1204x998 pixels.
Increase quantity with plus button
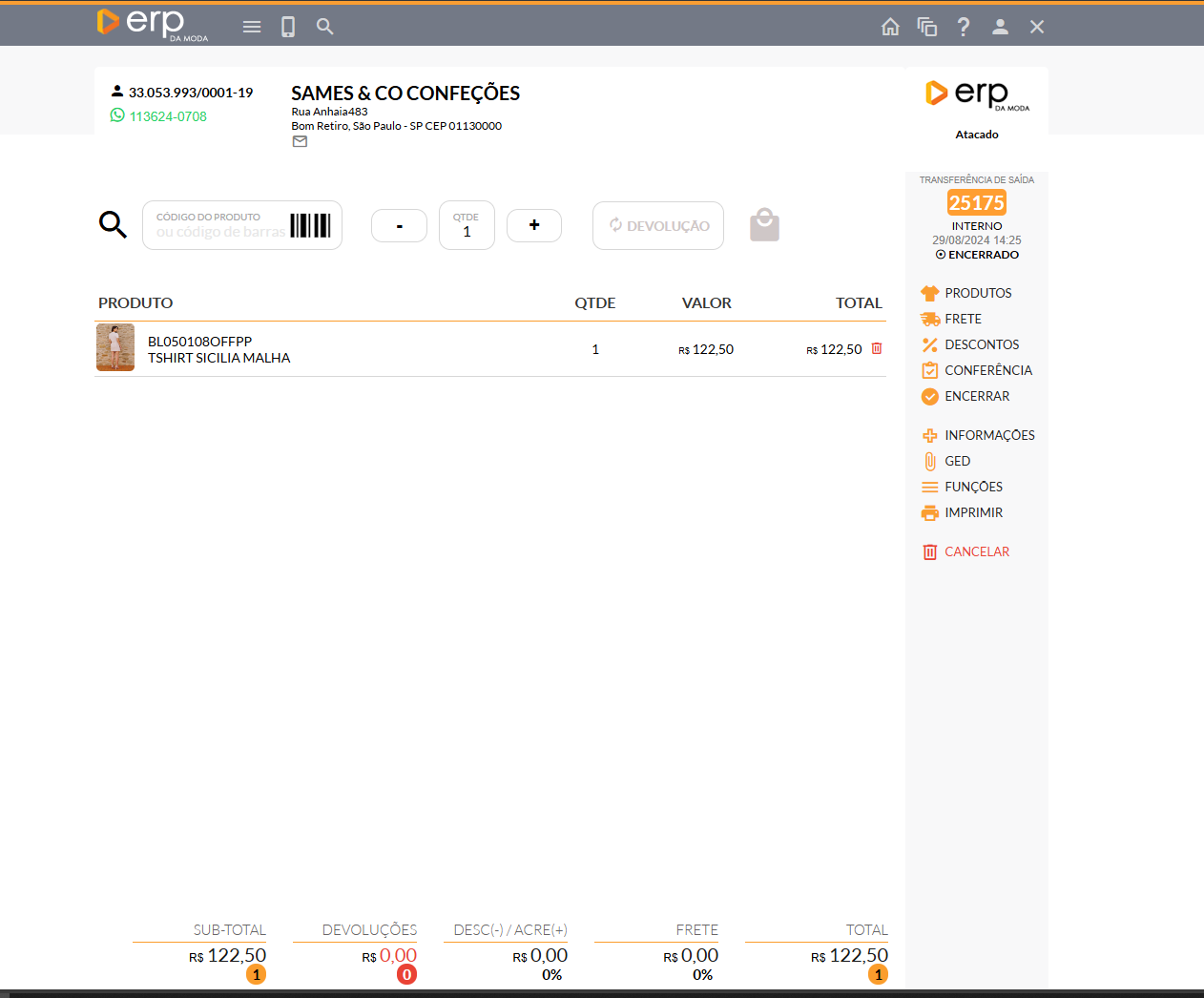tap(534, 225)
